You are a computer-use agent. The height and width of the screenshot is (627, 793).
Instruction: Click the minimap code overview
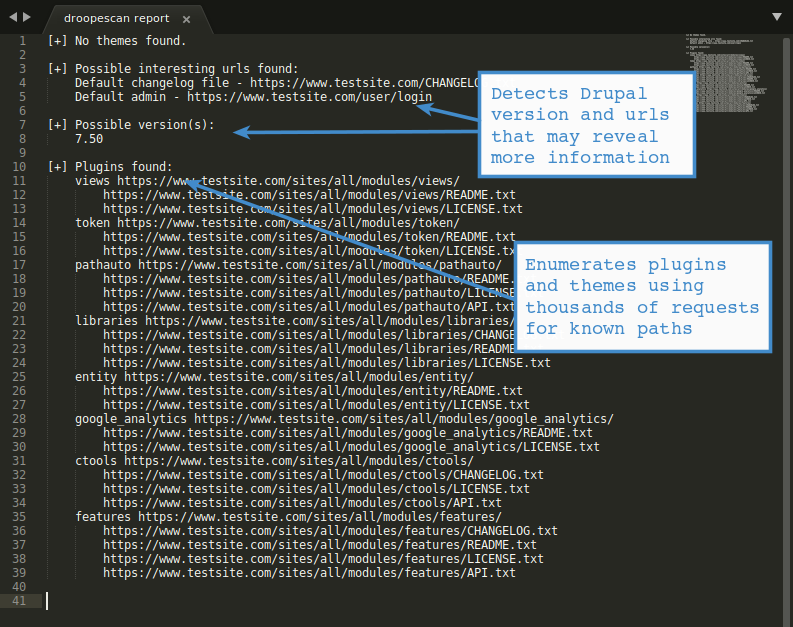[x=726, y=73]
